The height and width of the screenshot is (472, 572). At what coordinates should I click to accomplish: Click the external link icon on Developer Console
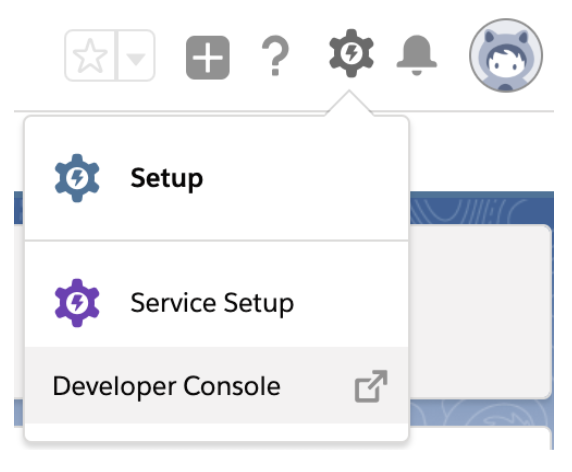pos(371,386)
